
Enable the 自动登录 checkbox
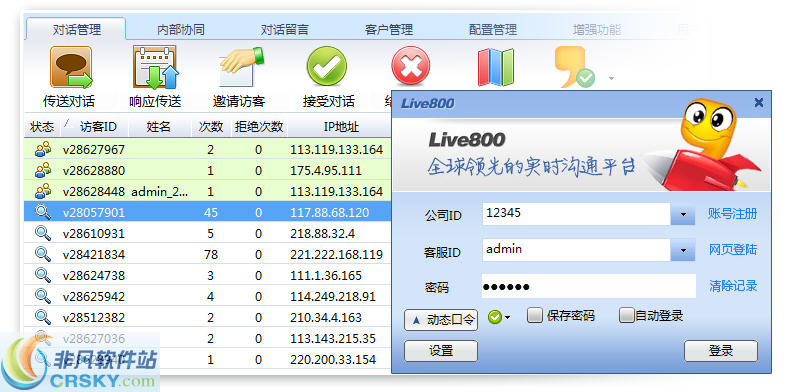(626, 316)
